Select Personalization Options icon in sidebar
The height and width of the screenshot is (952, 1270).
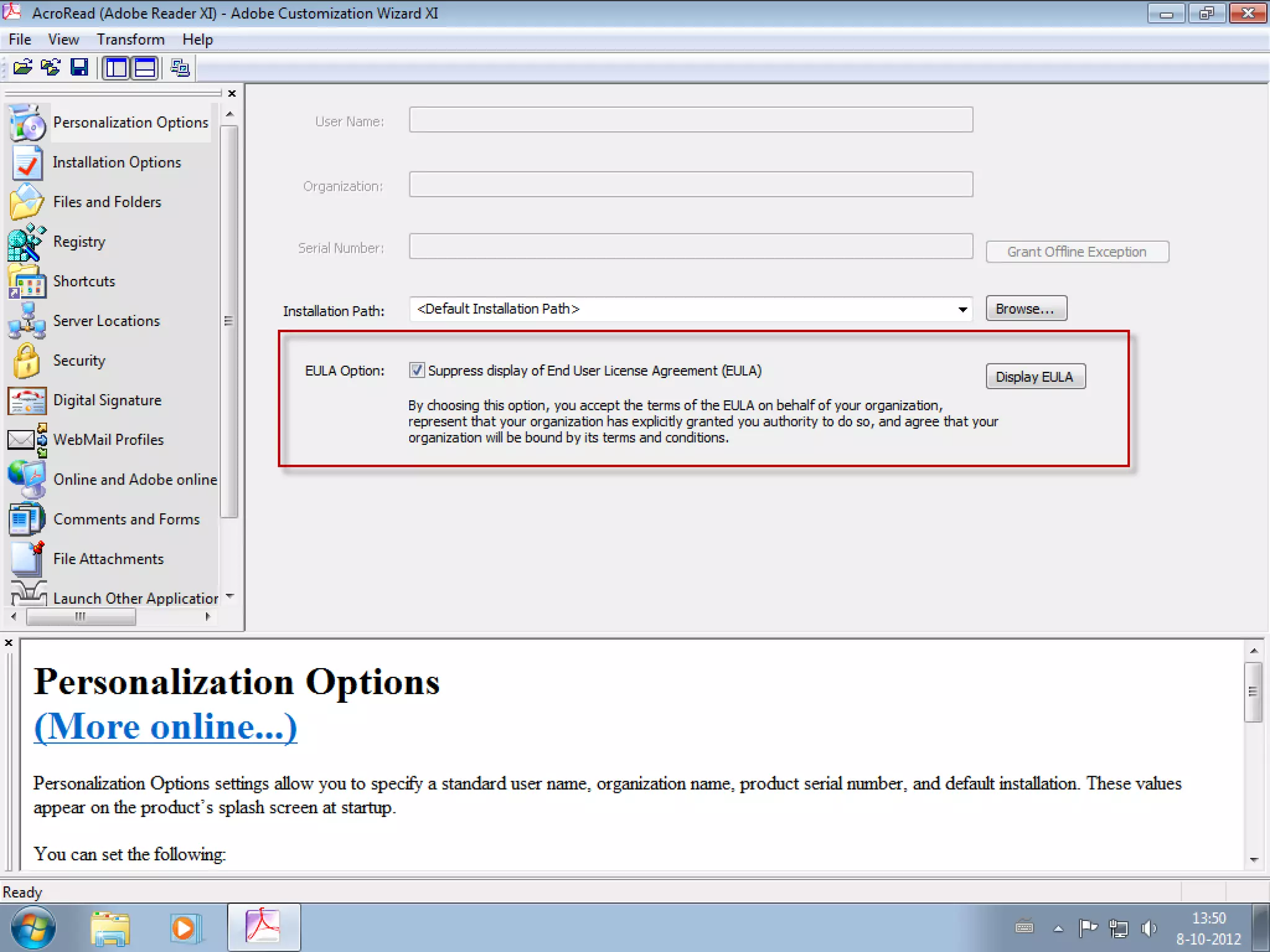tap(27, 122)
